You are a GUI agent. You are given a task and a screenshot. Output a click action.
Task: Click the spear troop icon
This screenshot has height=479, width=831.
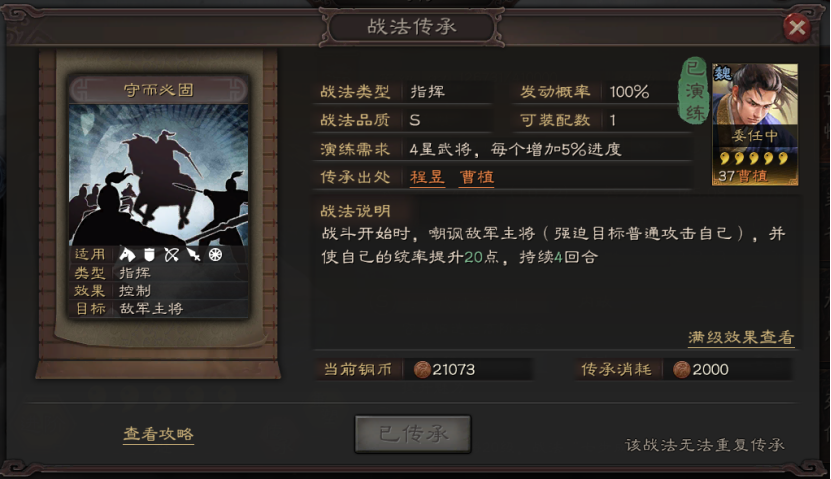[193, 255]
